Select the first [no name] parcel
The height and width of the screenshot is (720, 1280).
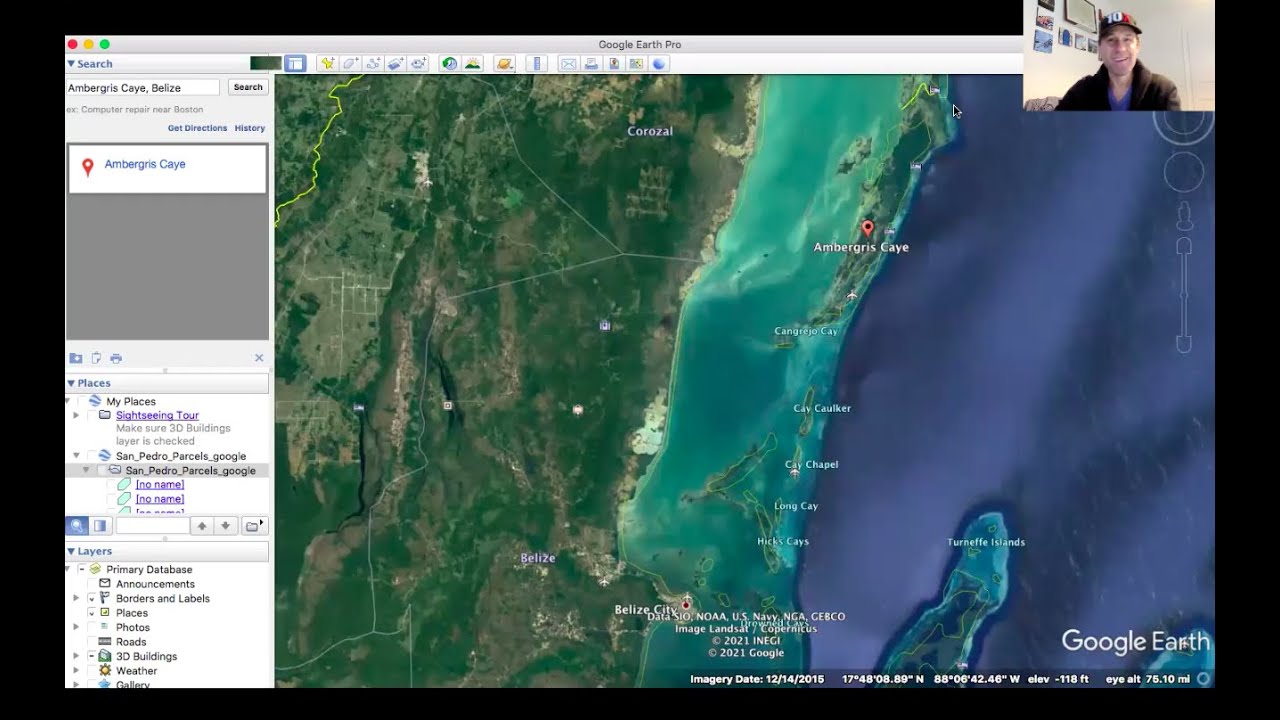pos(160,484)
